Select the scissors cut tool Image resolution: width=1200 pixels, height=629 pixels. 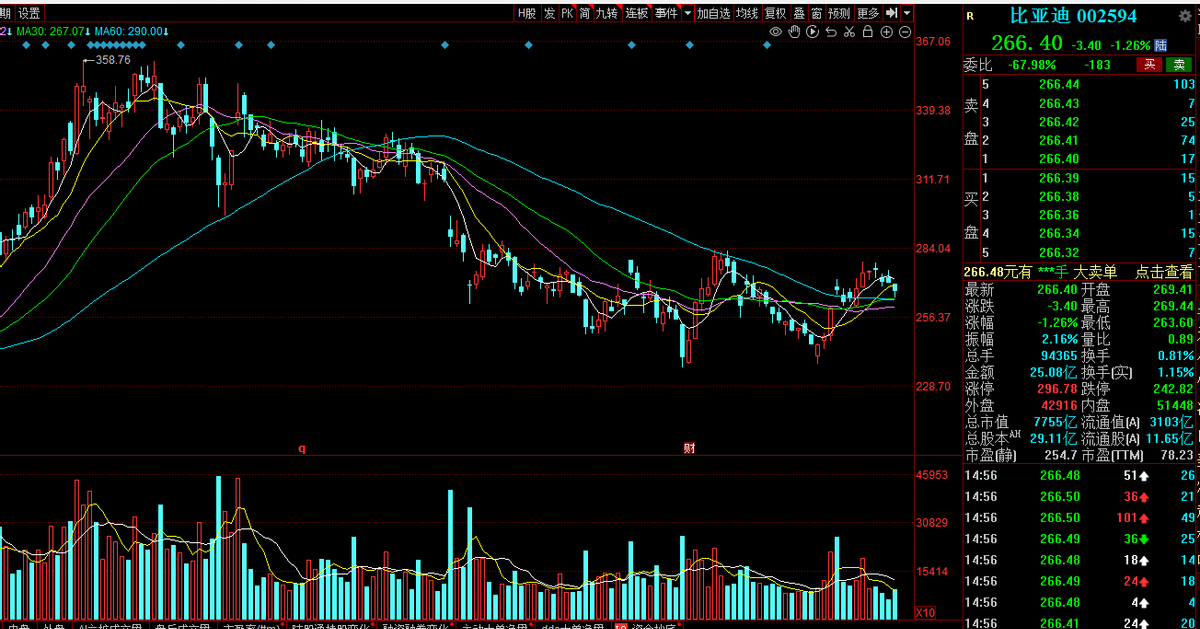tap(848, 32)
